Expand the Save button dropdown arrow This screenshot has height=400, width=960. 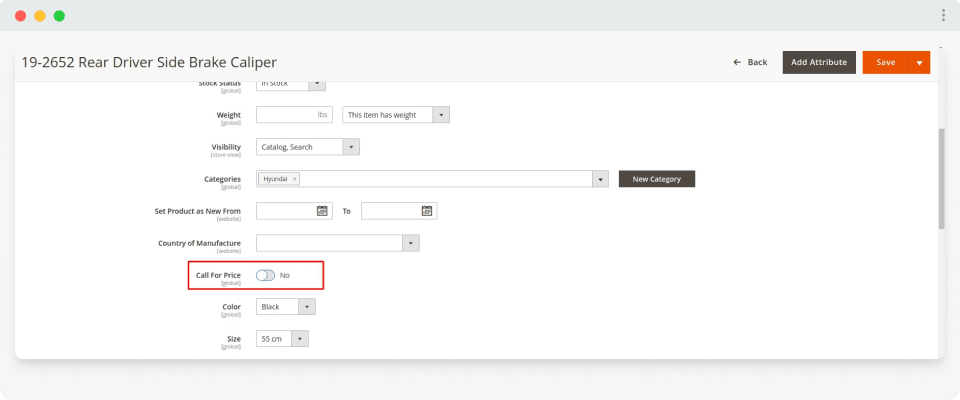tap(919, 62)
